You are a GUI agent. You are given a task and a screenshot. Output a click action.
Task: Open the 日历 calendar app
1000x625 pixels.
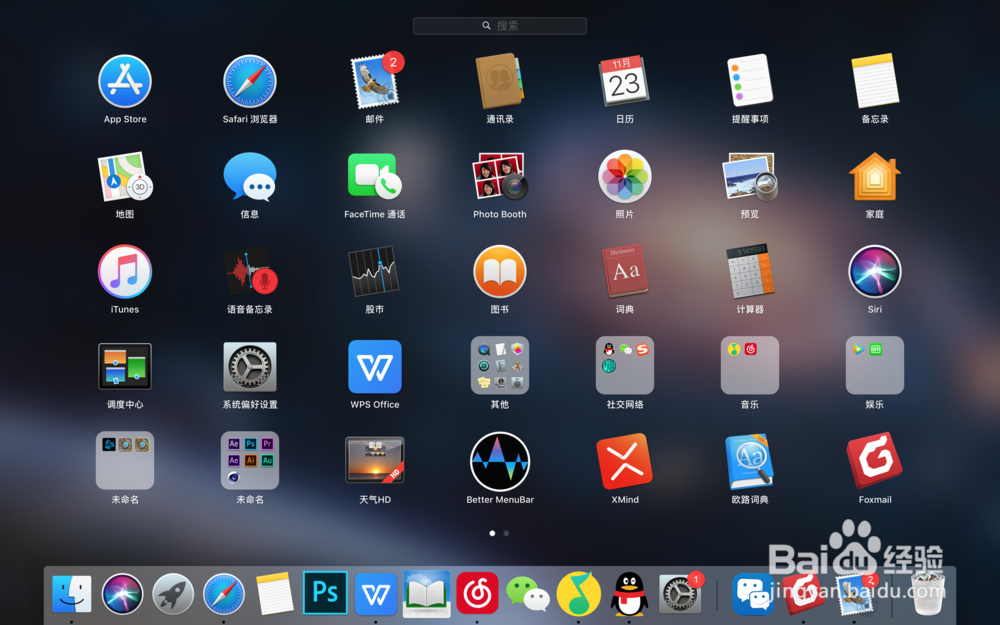(624, 81)
